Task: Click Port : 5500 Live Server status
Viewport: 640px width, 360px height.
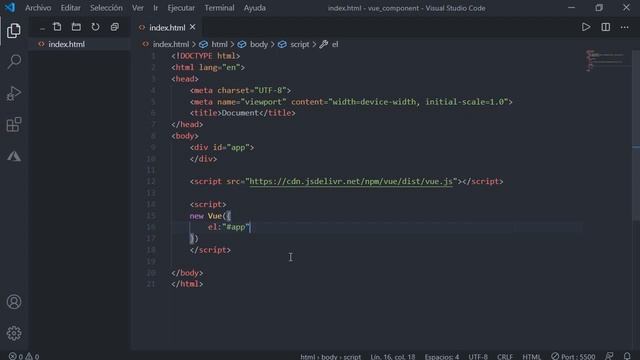Action: (x=573, y=356)
